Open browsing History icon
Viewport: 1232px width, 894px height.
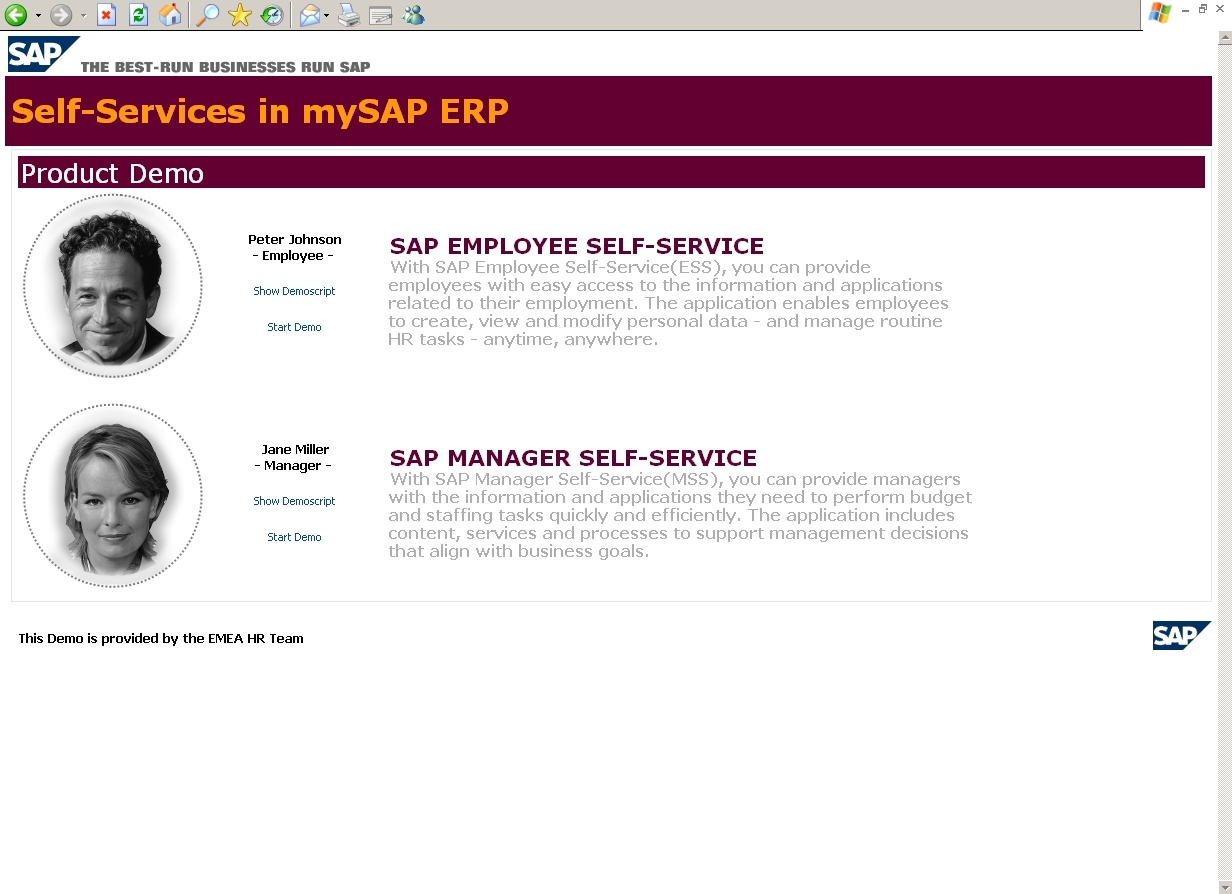[x=271, y=15]
